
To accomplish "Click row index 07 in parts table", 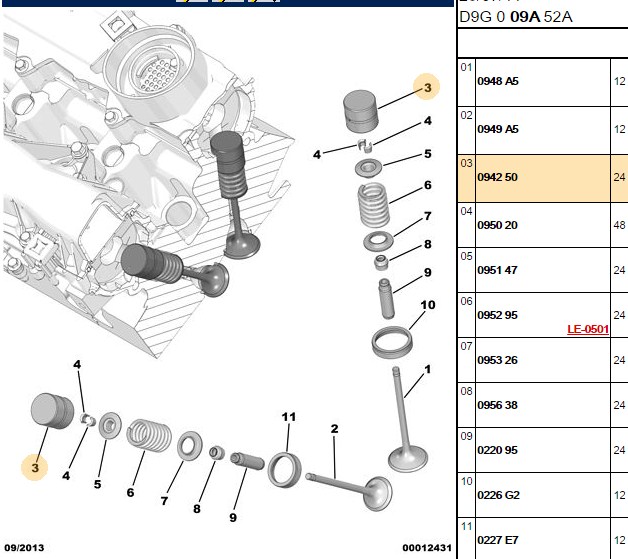I will pos(466,346).
